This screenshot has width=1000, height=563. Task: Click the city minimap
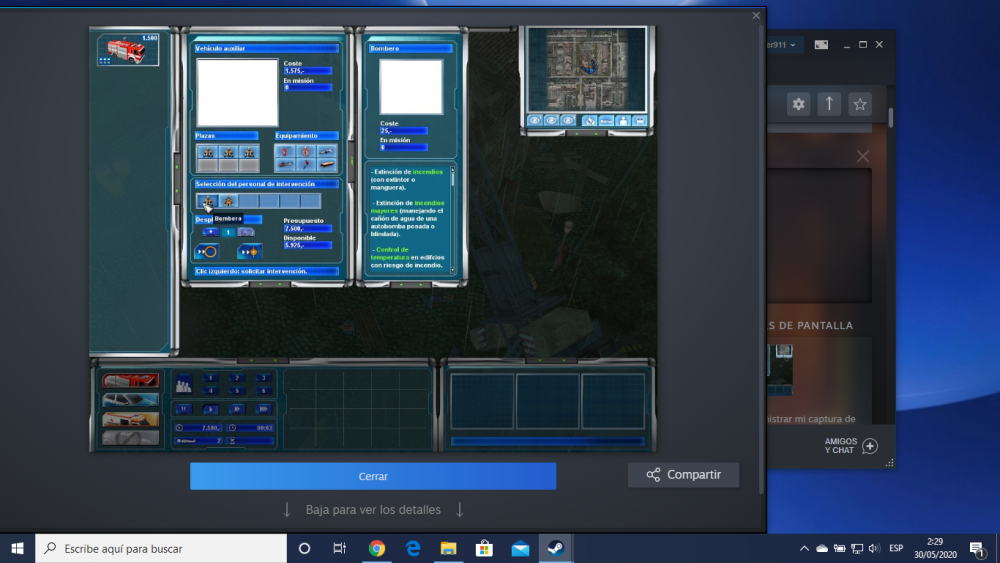(x=586, y=69)
